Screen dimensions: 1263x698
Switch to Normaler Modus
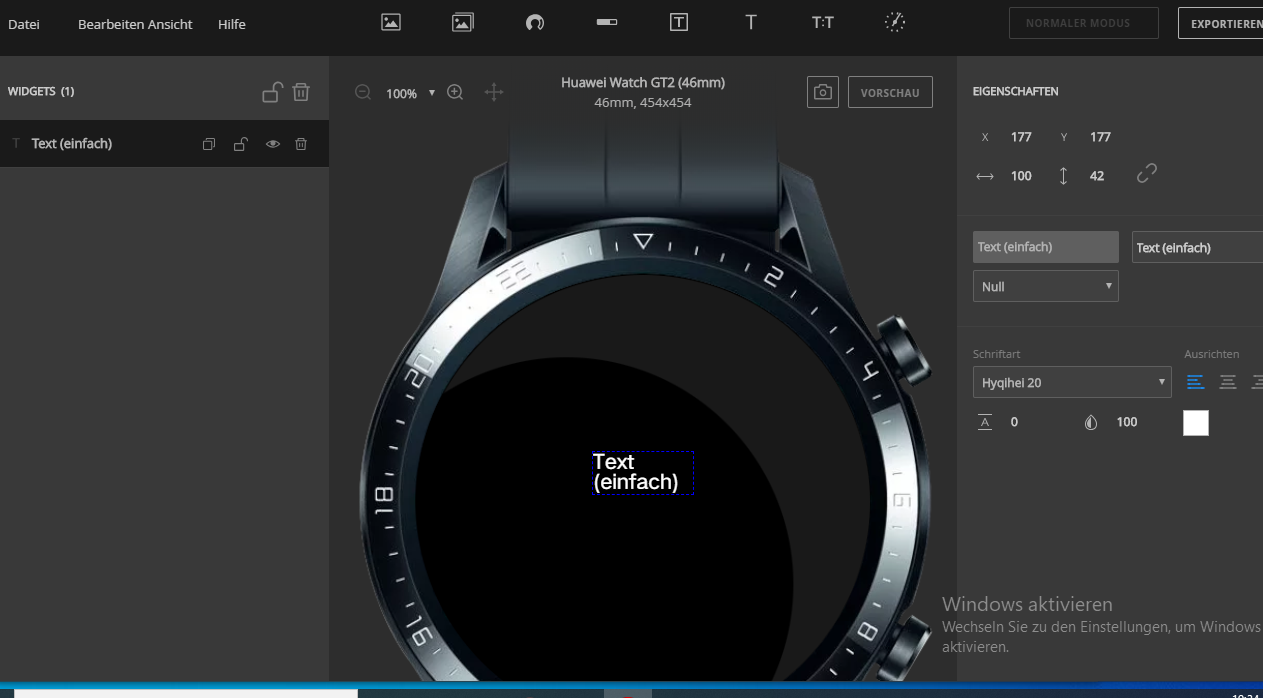(1084, 23)
